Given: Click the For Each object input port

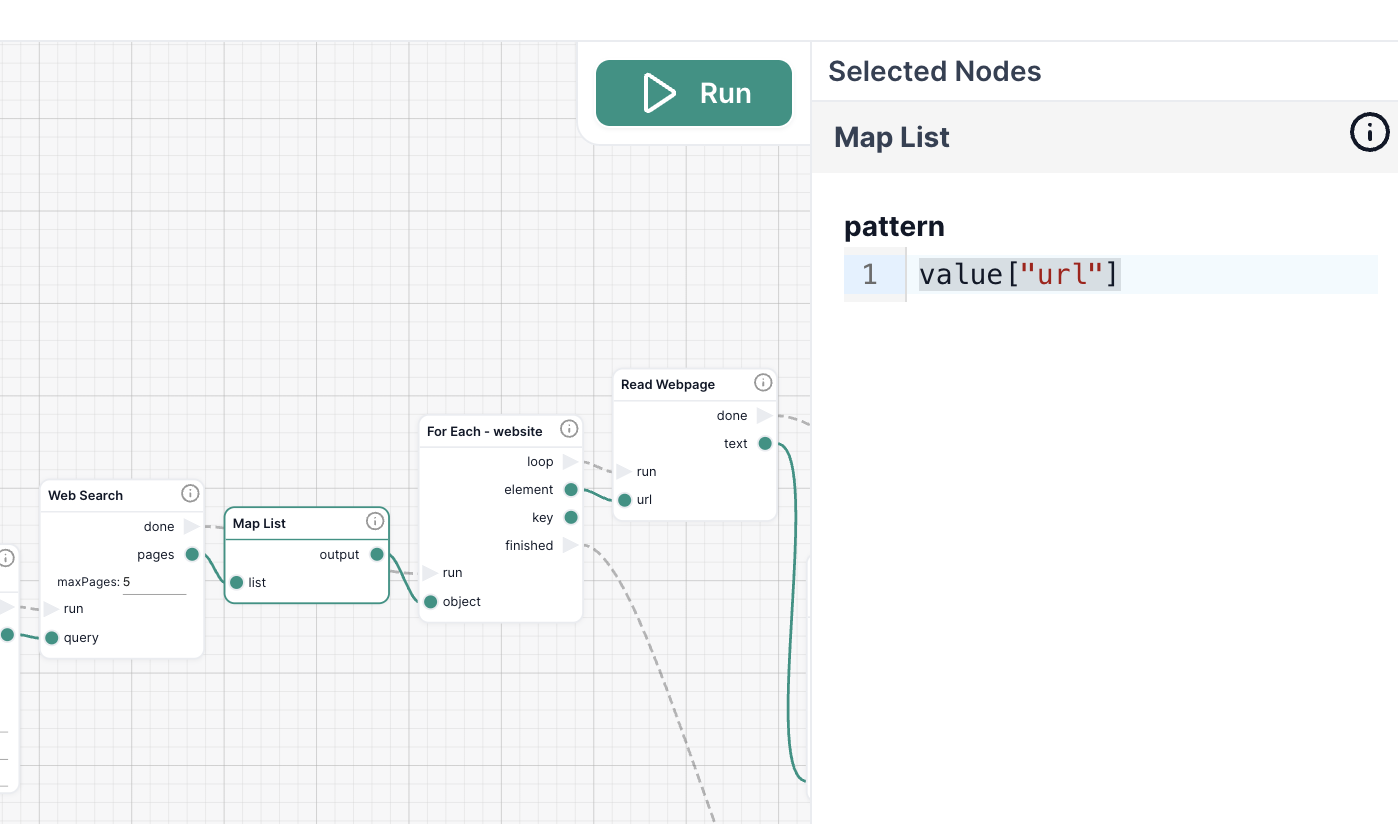Looking at the screenshot, I should (x=430, y=601).
